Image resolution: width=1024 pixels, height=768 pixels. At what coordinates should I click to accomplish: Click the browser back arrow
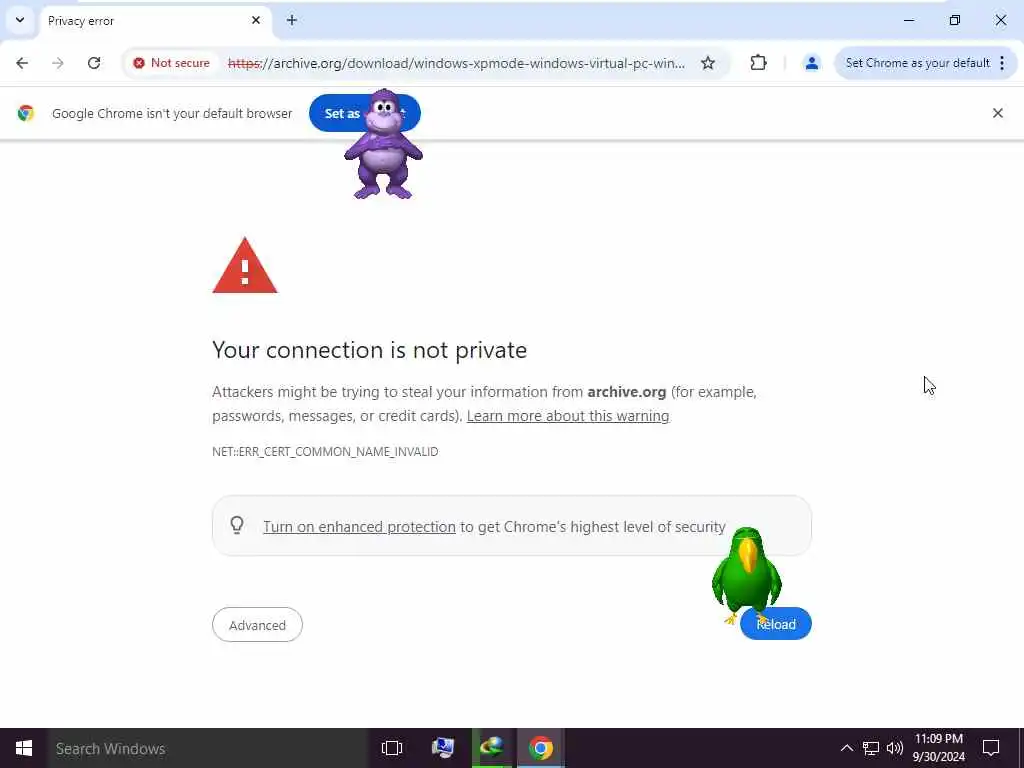pyautogui.click(x=22, y=63)
